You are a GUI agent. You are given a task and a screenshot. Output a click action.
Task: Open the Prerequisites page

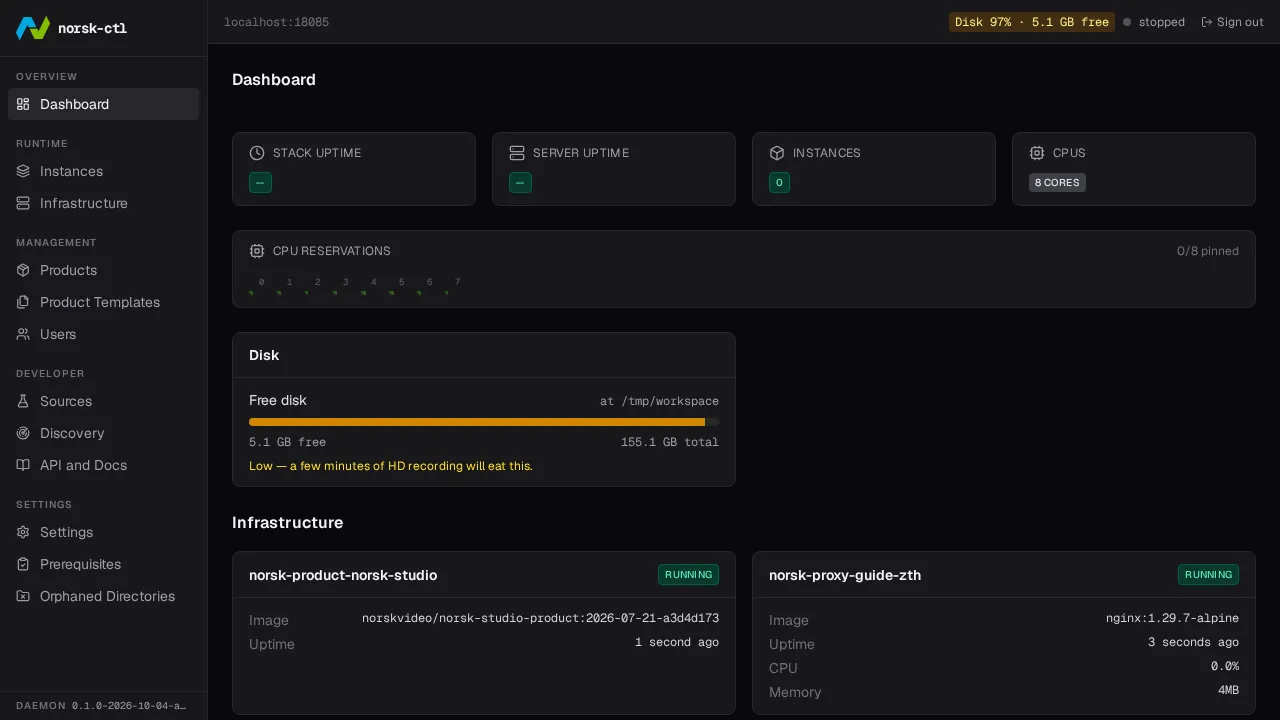click(x=104, y=564)
